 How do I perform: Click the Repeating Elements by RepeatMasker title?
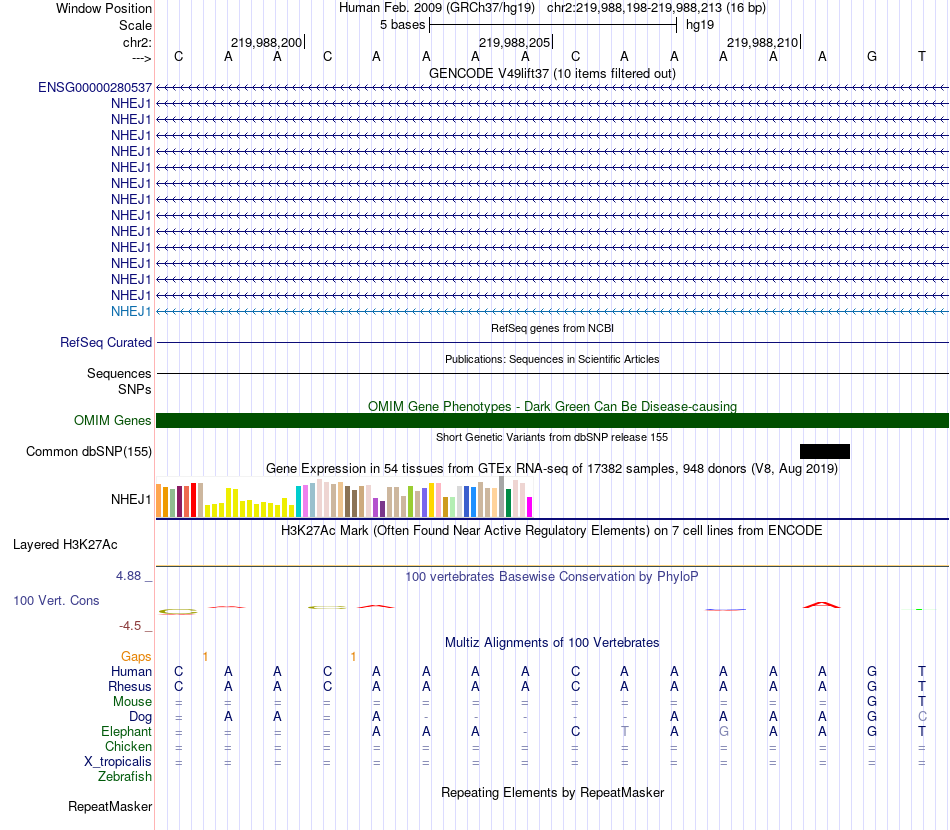(552, 792)
